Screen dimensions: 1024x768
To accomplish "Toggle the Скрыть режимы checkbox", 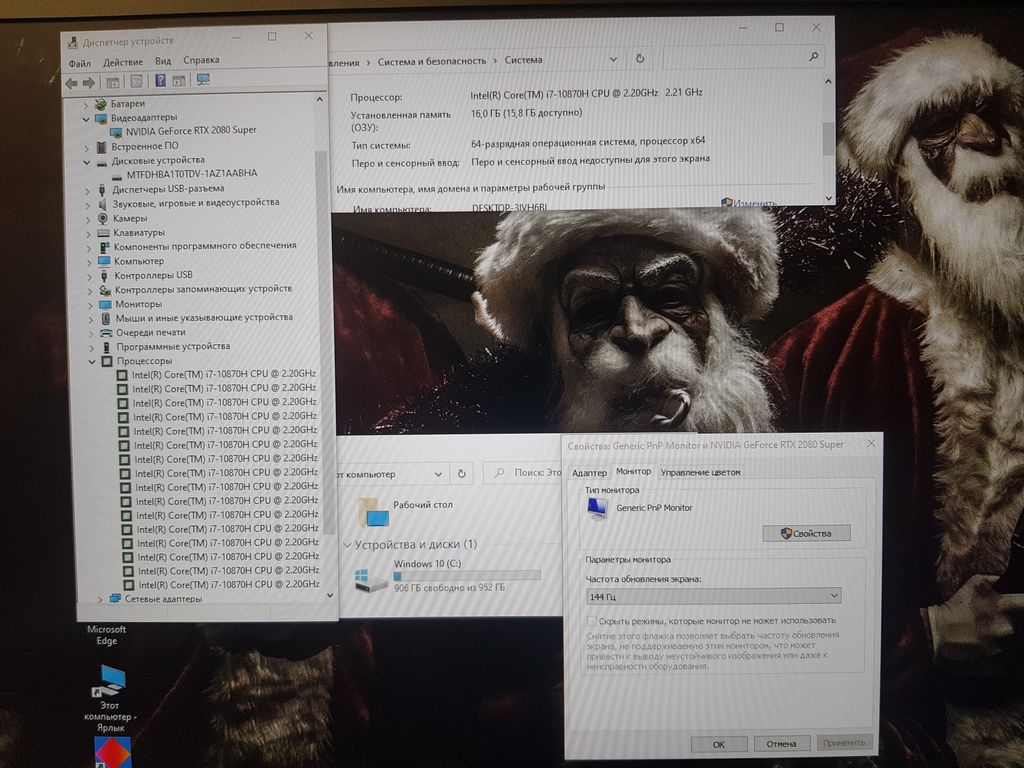I will click(x=592, y=621).
